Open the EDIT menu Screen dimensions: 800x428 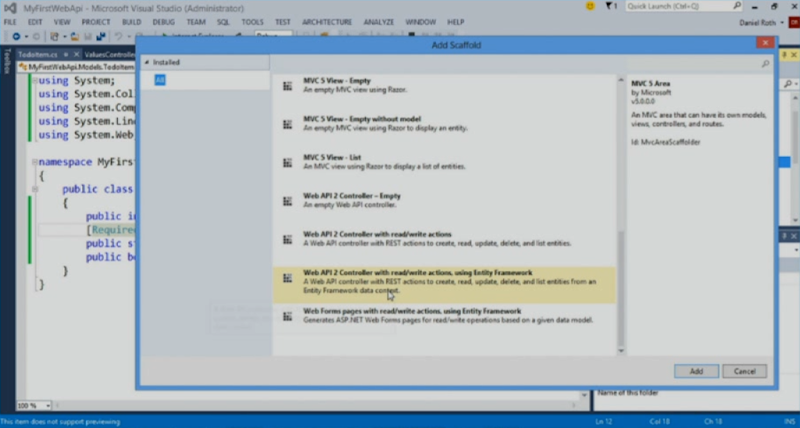click(35, 22)
